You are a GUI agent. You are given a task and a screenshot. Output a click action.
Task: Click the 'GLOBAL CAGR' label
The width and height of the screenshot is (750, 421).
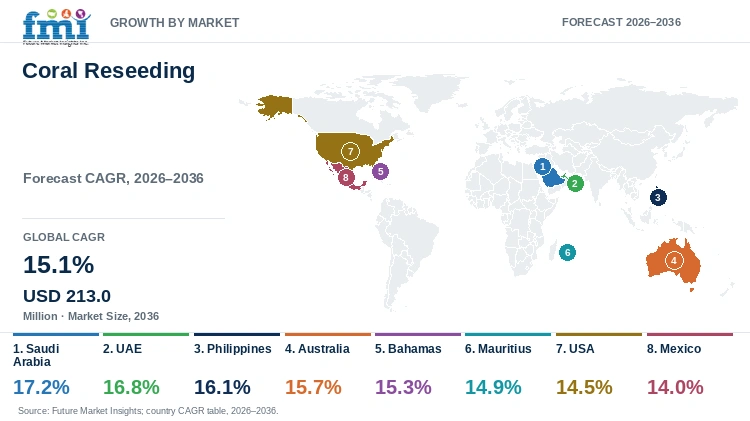tap(64, 237)
